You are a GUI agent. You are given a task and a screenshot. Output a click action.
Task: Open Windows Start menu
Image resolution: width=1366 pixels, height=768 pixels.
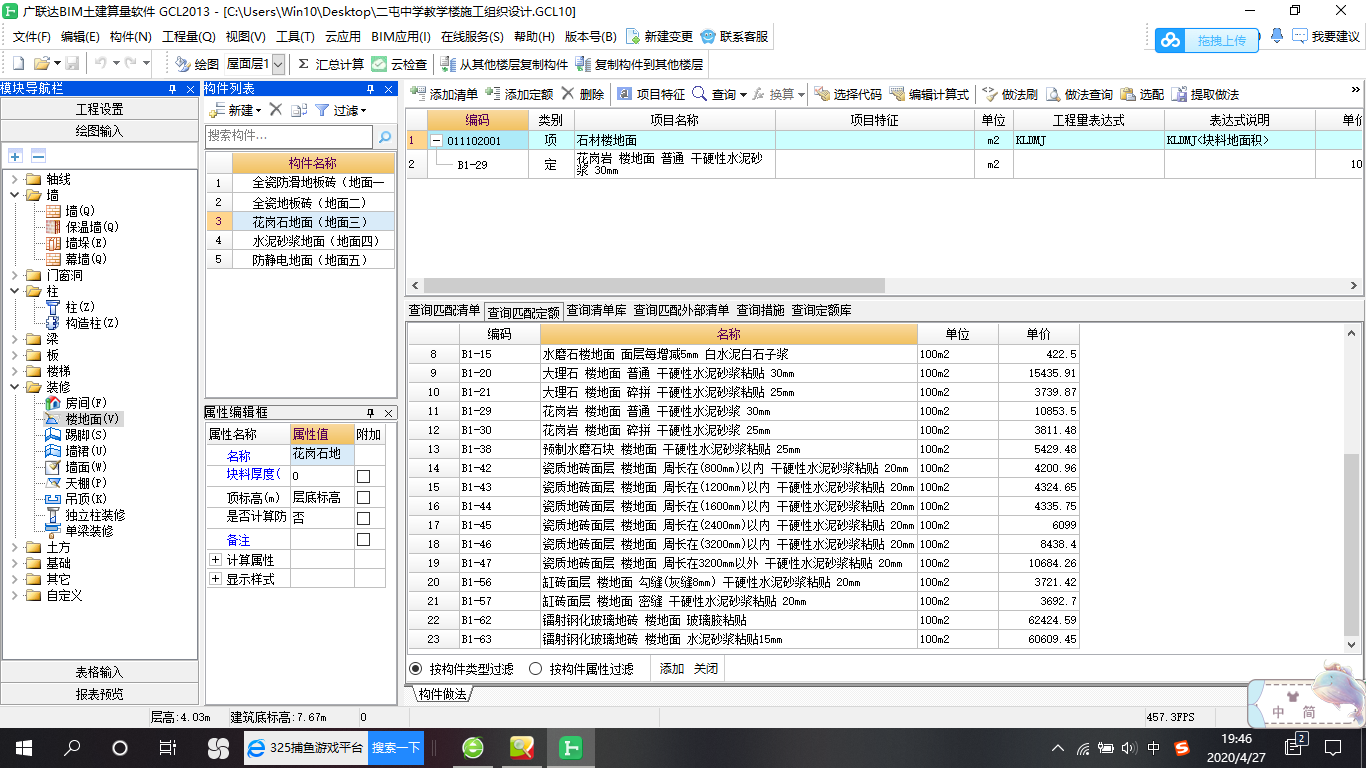(23, 747)
